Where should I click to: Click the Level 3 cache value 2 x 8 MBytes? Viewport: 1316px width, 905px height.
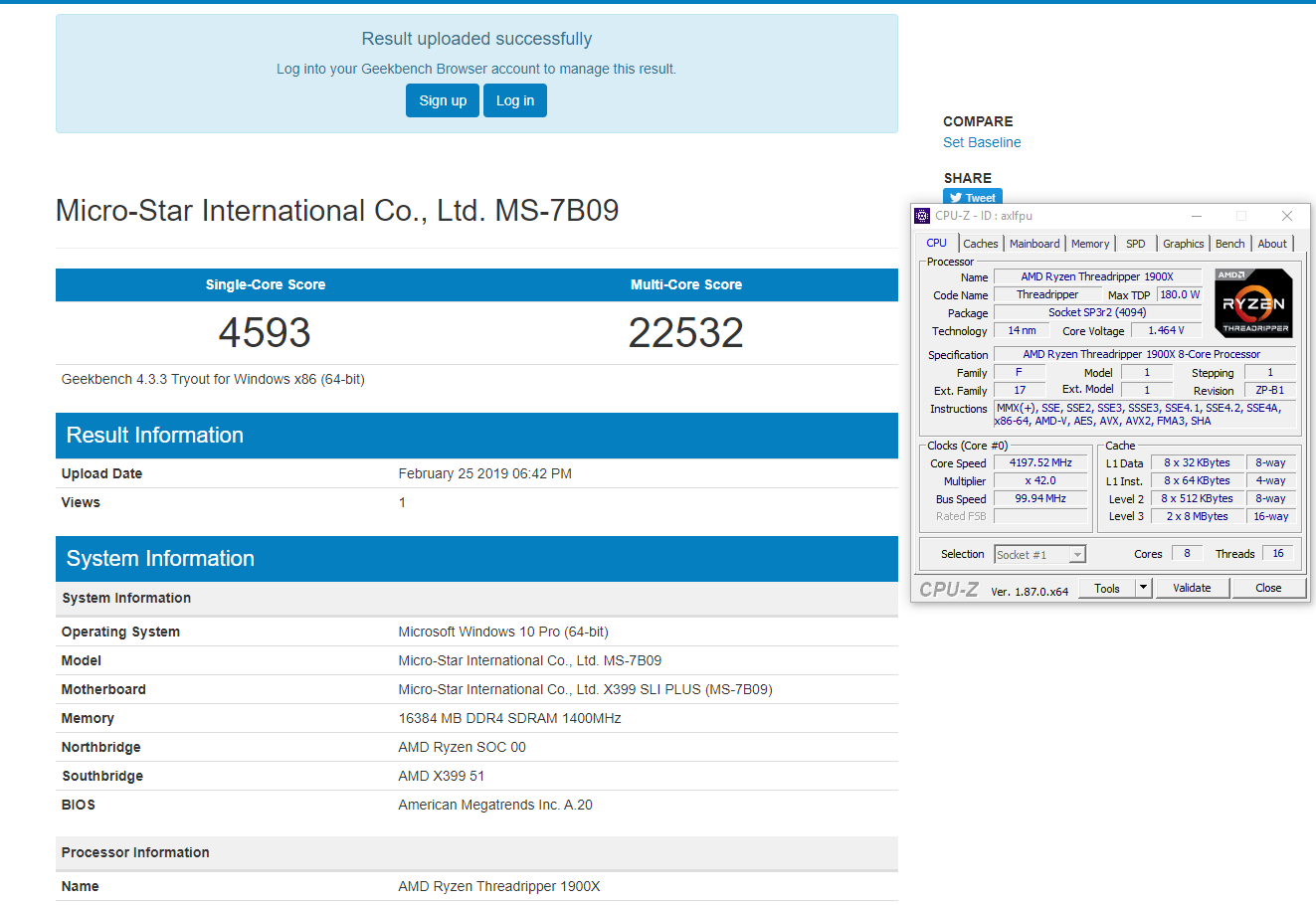[1197, 516]
